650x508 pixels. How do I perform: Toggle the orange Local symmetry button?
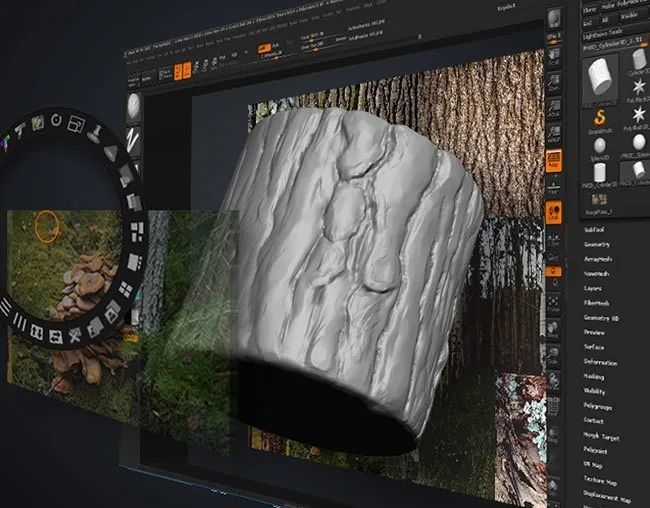tap(554, 212)
